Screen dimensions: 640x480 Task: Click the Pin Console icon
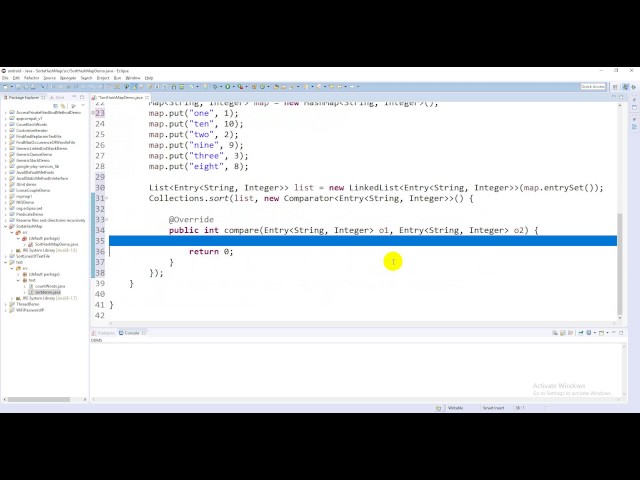pyautogui.click(x=580, y=333)
